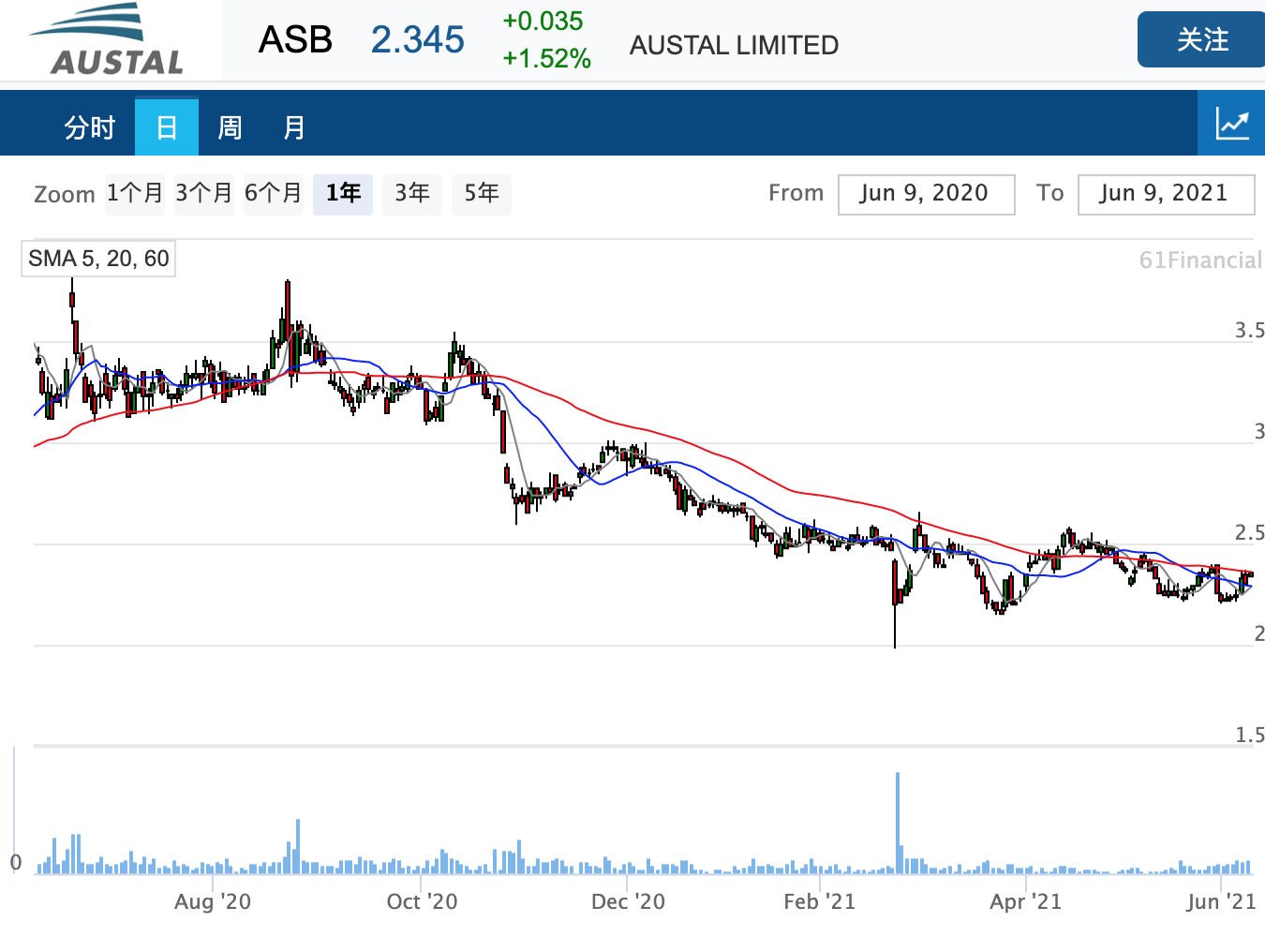The image size is (1265, 952).
Task: Set zoom range to 1个月
Action: pos(134,194)
